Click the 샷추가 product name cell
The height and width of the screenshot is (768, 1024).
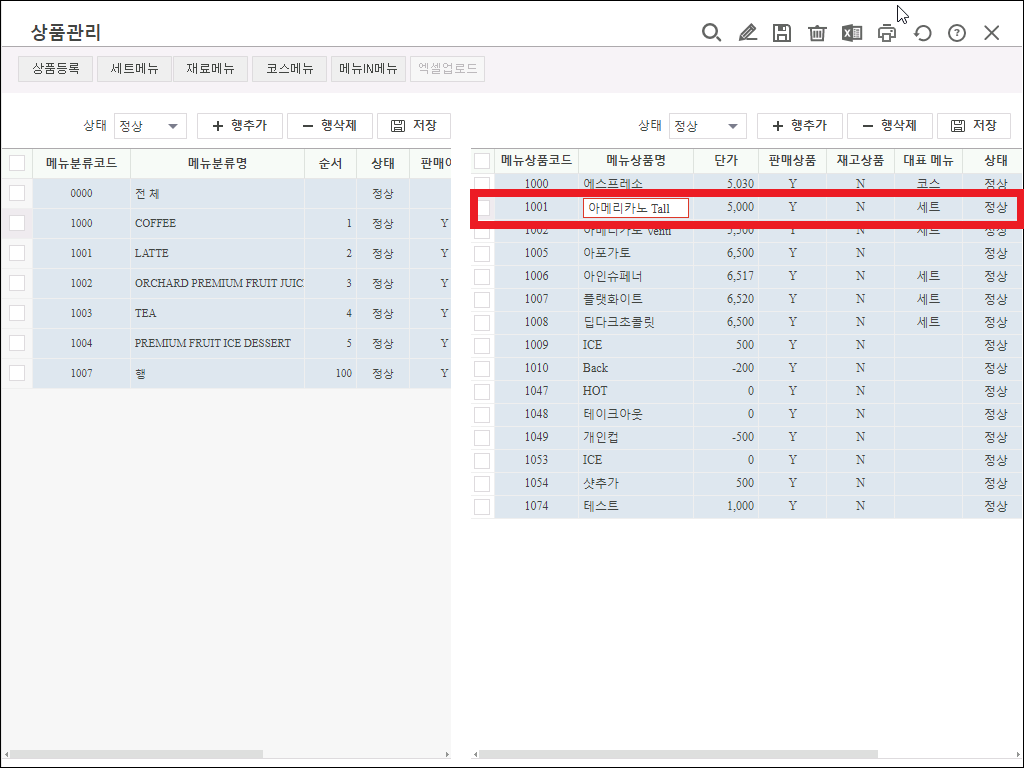click(x=635, y=483)
